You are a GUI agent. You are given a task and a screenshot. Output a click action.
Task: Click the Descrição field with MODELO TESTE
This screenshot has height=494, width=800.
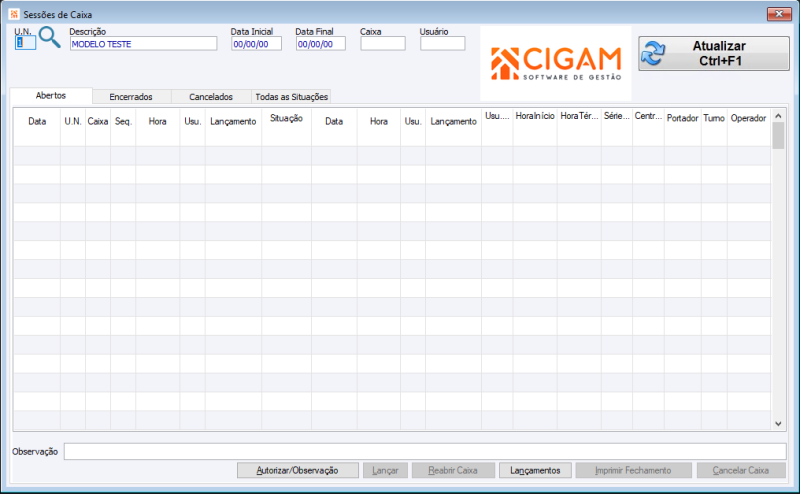[x=143, y=44]
